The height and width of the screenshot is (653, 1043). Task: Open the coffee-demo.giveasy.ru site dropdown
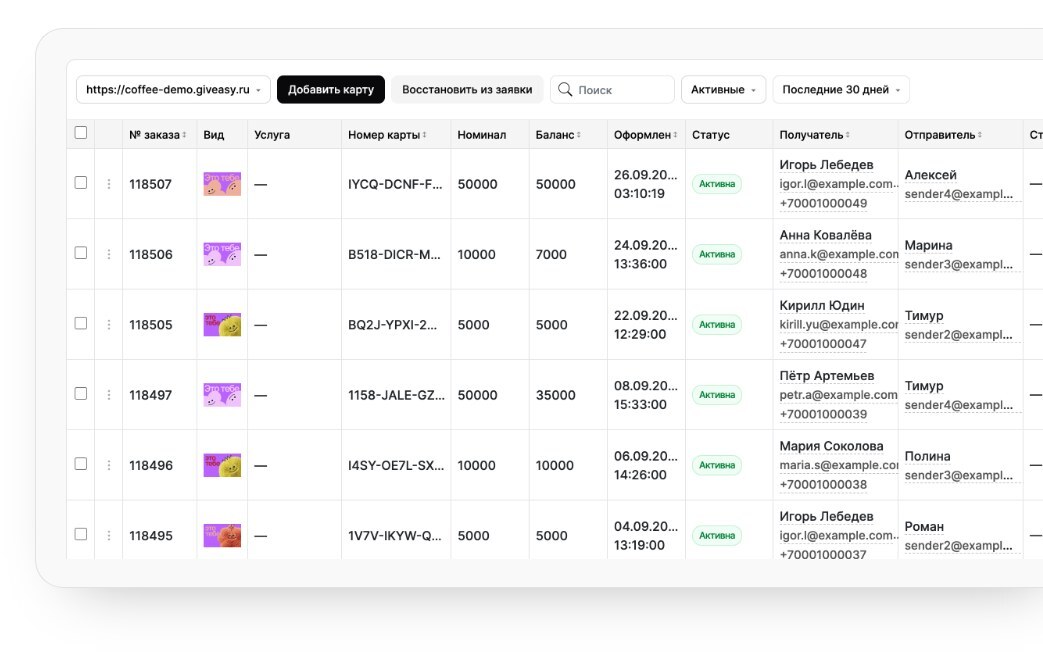tap(173, 90)
